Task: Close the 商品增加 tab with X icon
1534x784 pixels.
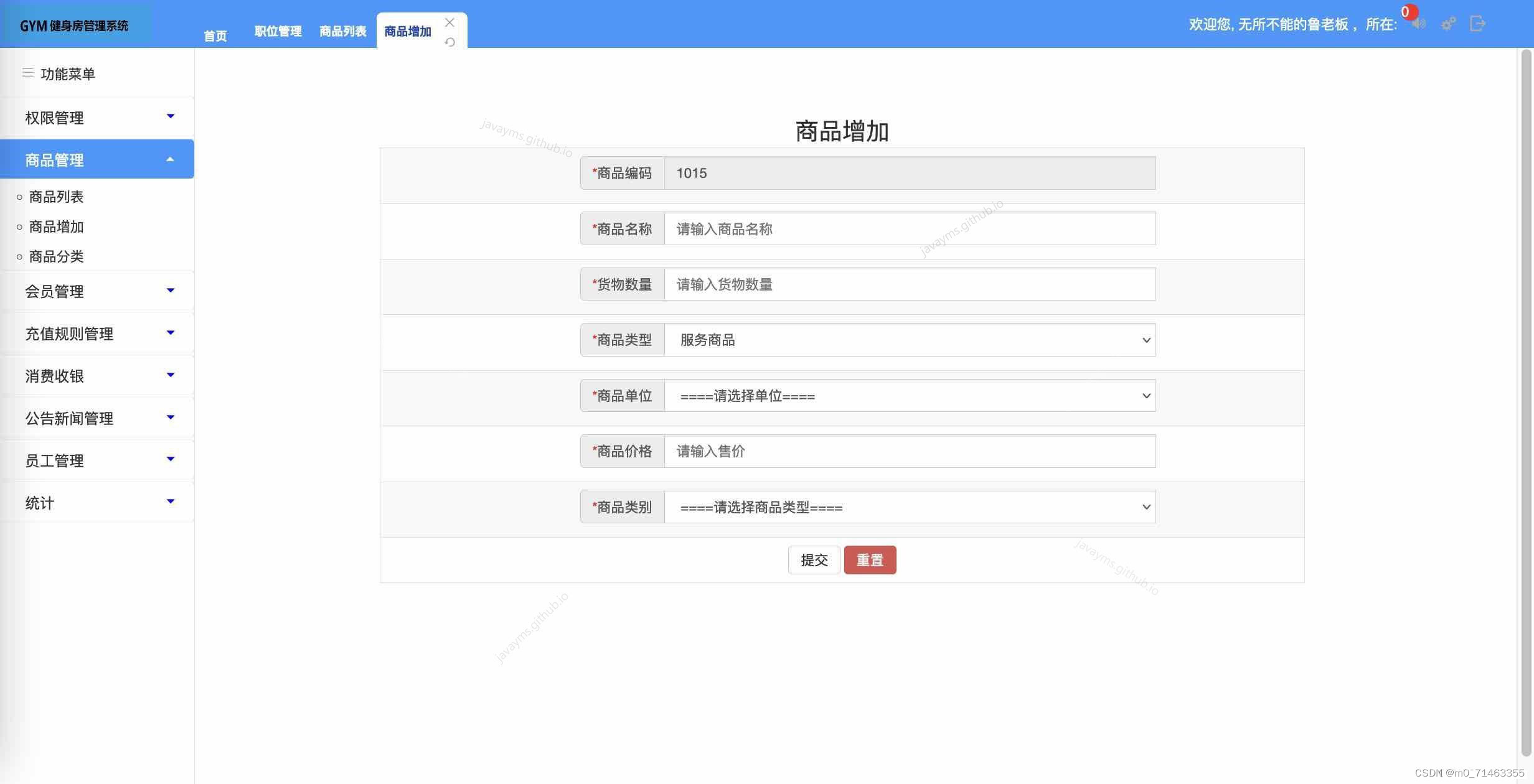Action: tap(449, 22)
